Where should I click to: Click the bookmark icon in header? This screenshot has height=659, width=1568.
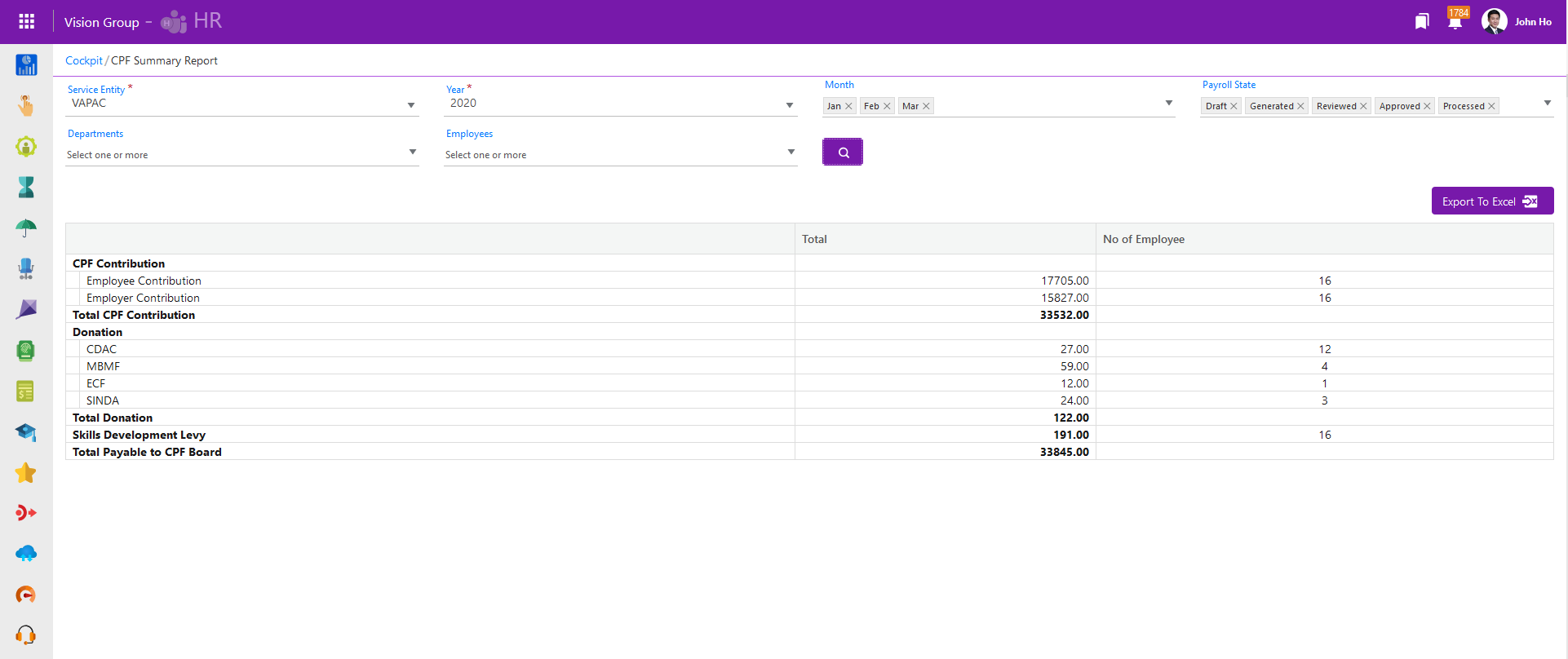pyautogui.click(x=1422, y=21)
